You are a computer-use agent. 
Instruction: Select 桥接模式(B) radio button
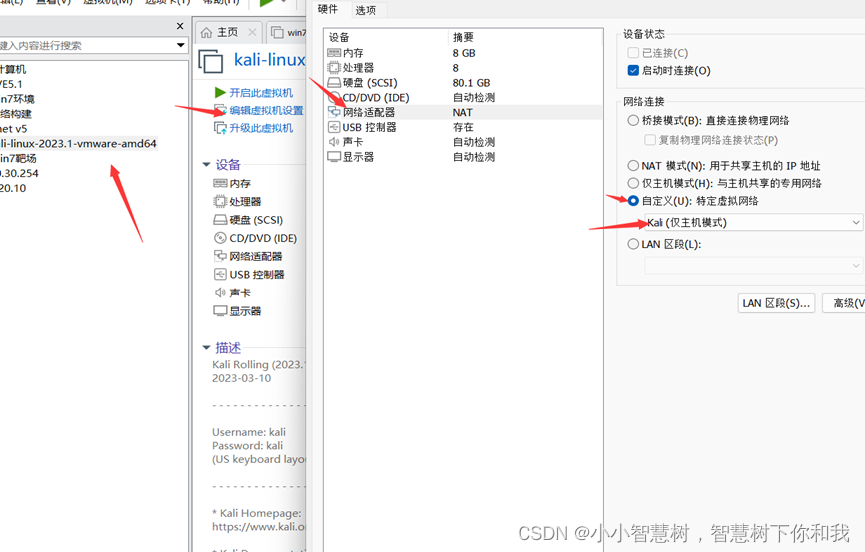click(x=633, y=120)
